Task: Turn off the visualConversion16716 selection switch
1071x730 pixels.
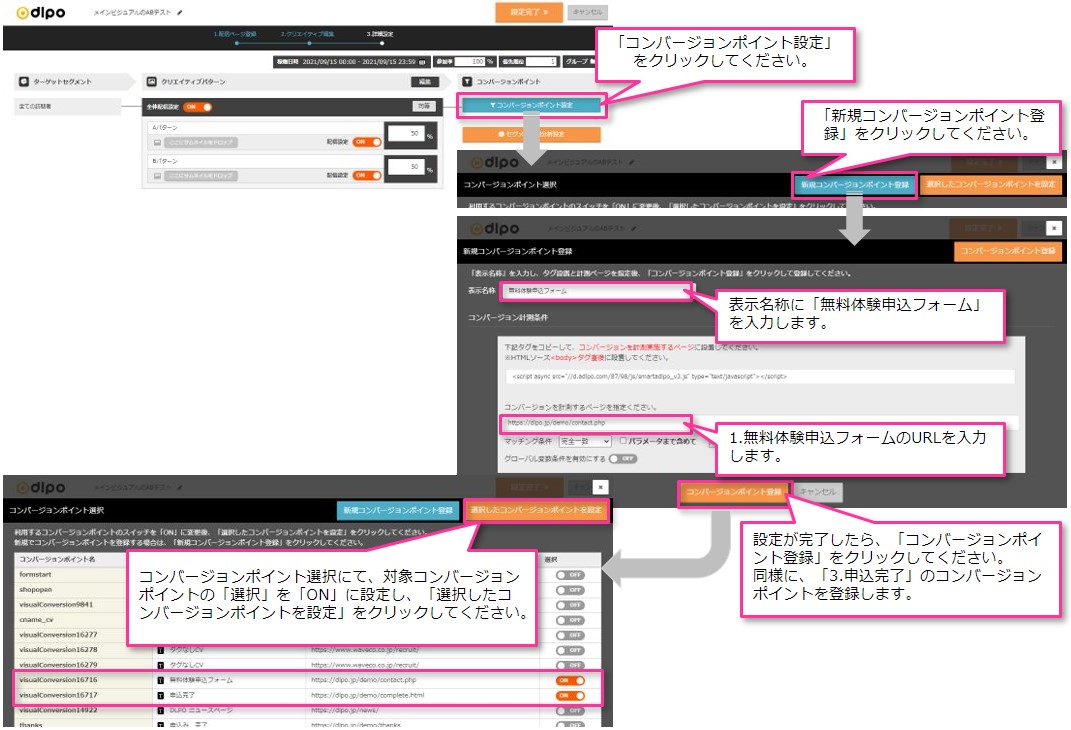Action: (x=570, y=680)
